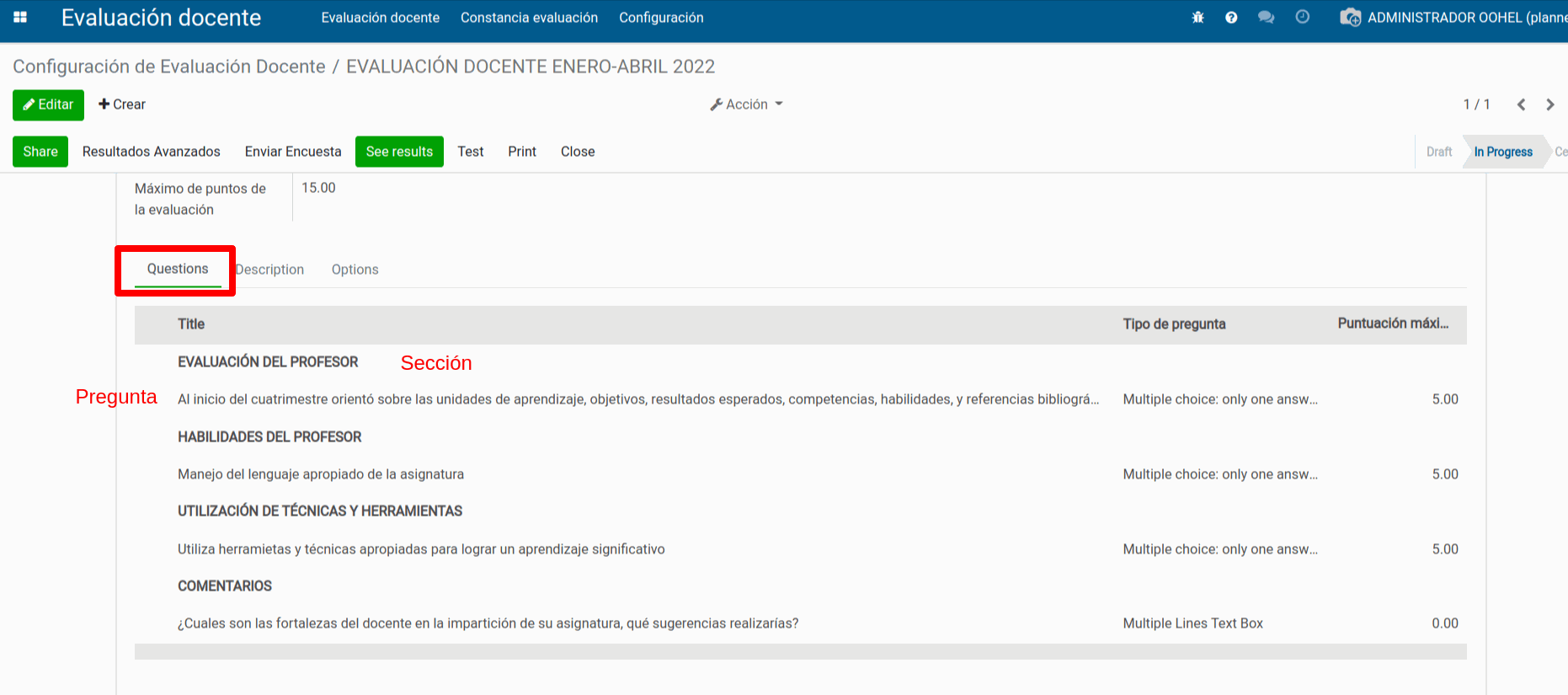Go to previous record arrow
This screenshot has width=1568, height=695.
1521,104
